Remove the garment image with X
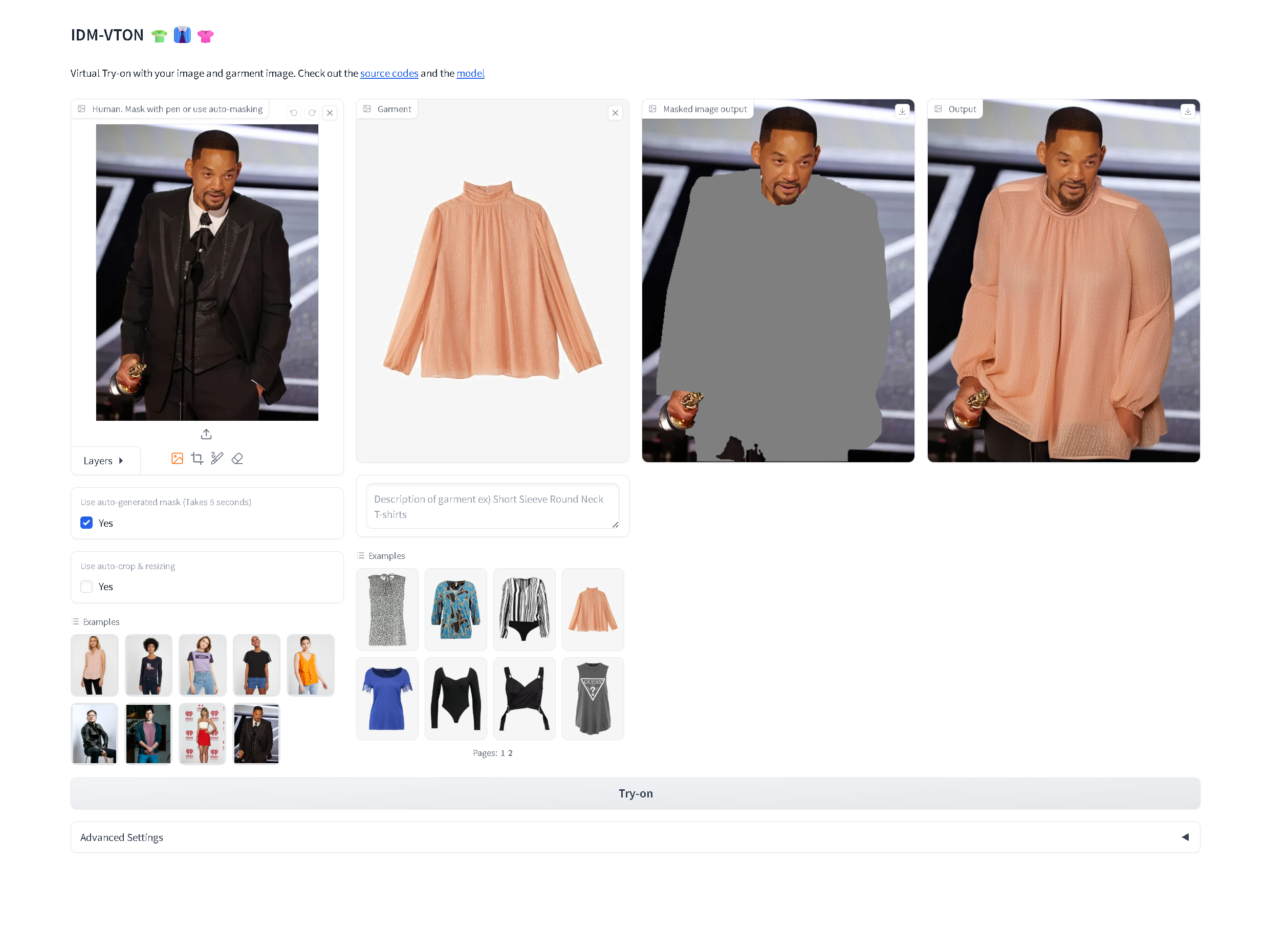Image resolution: width=1288 pixels, height=929 pixels. click(615, 113)
